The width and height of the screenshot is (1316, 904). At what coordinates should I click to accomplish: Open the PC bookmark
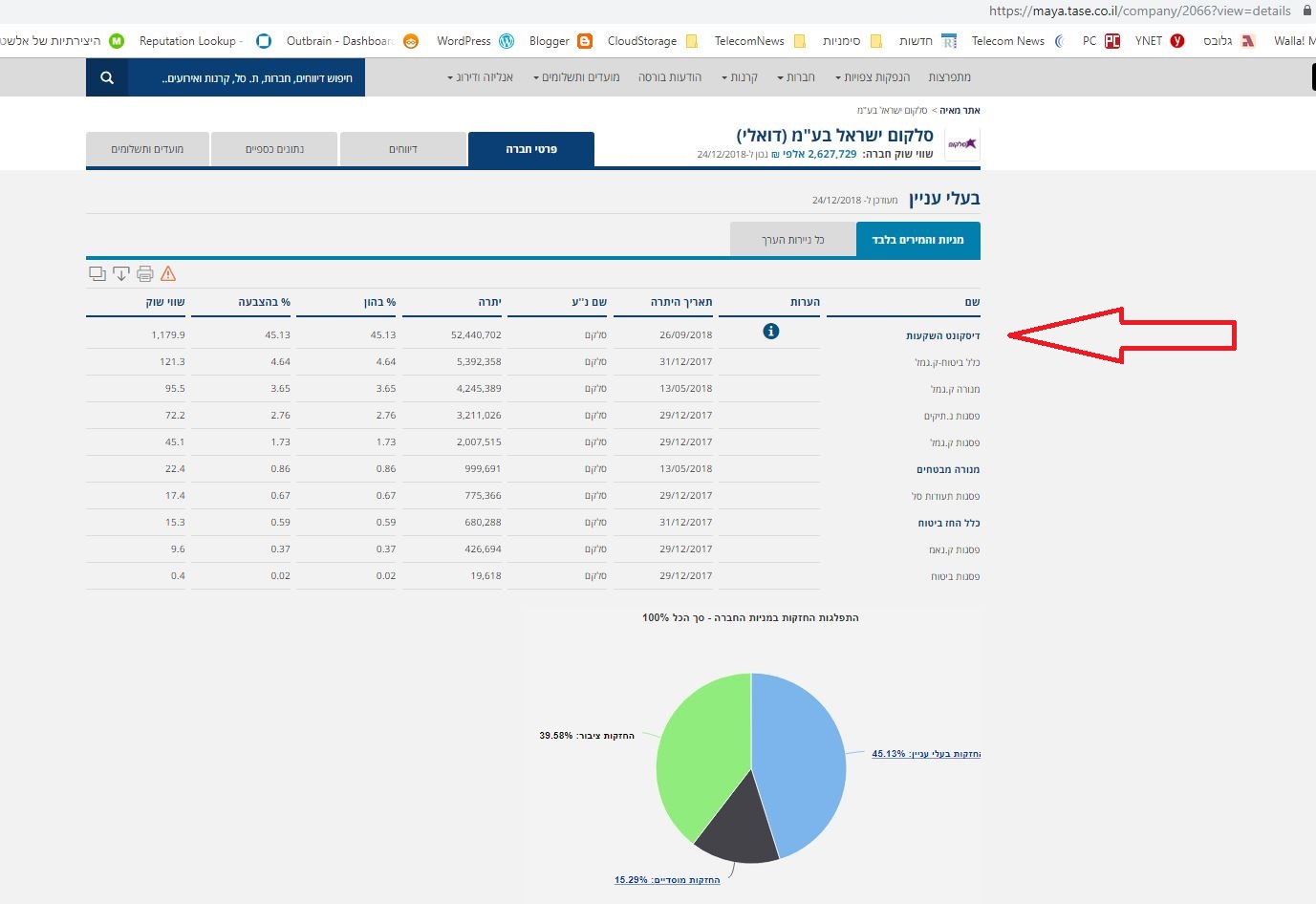click(1101, 41)
